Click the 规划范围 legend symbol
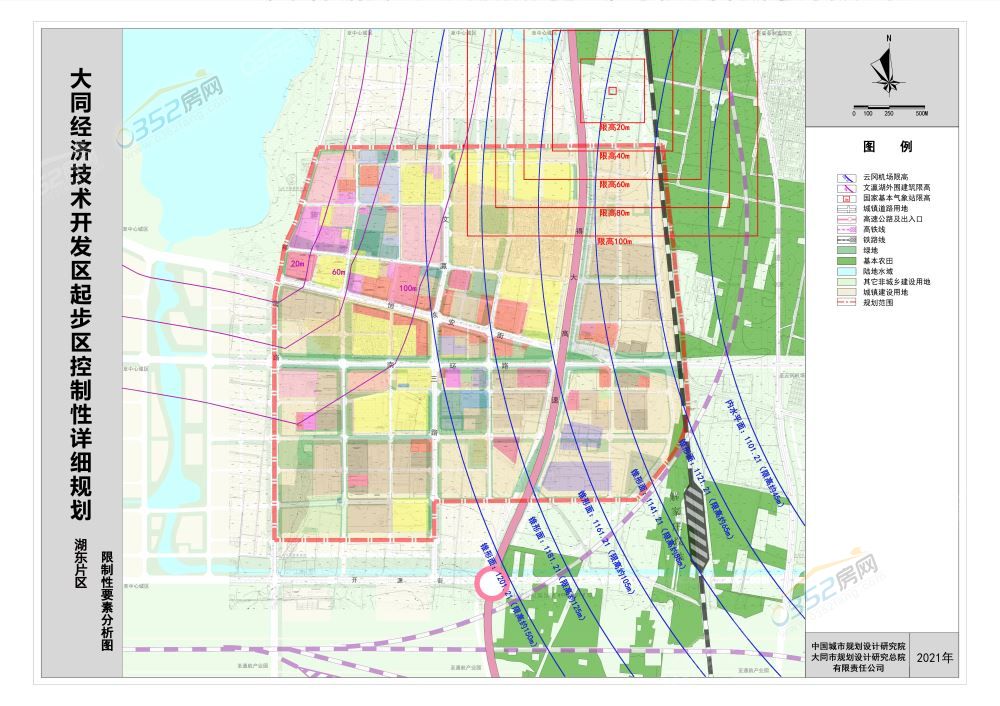 (x=845, y=301)
